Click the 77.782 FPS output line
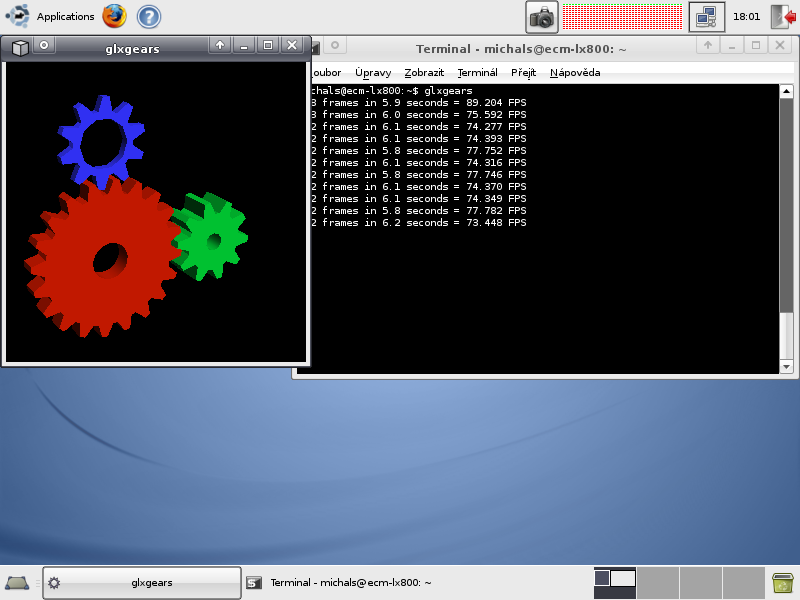 pos(418,211)
